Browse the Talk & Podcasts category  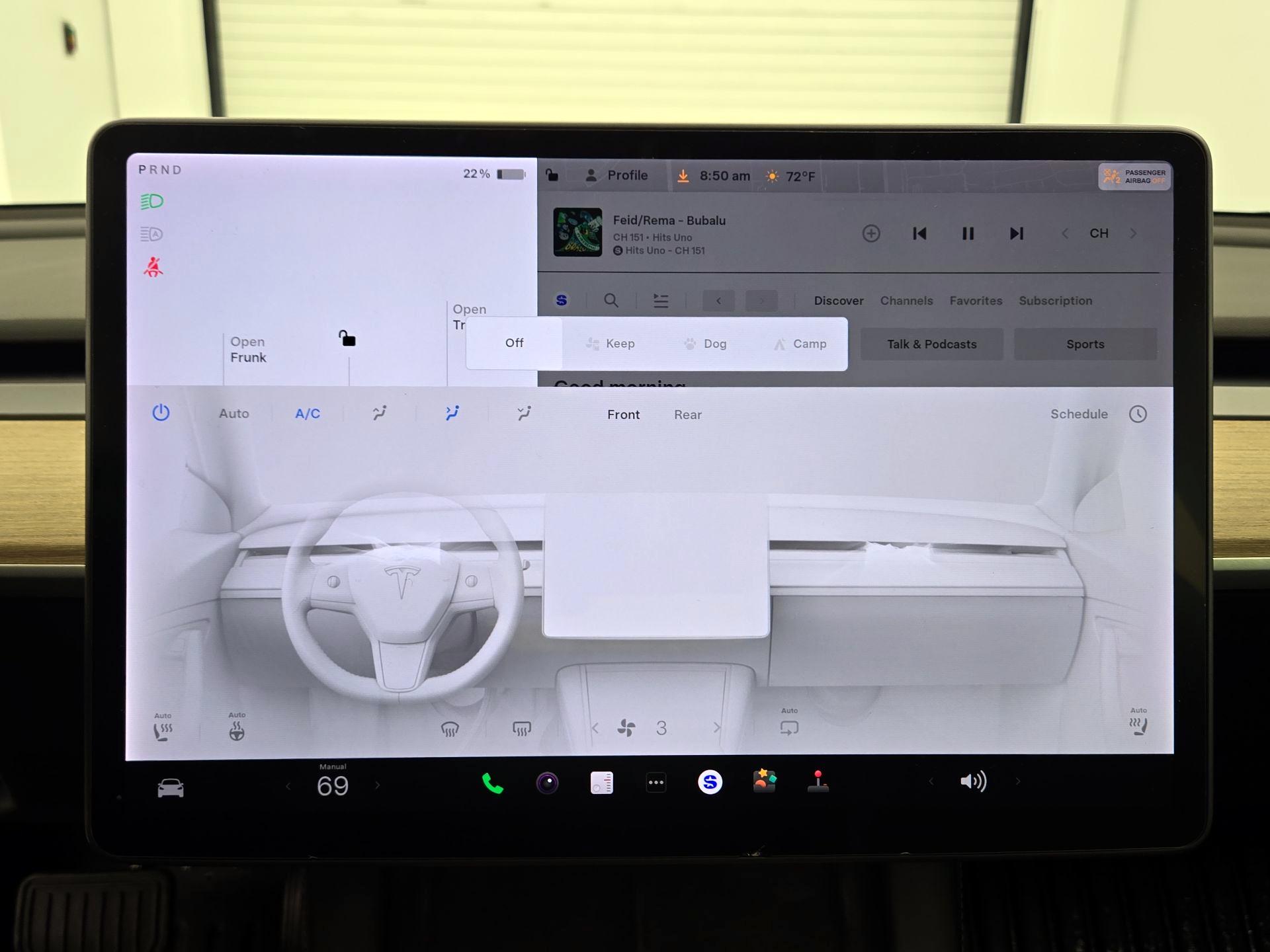tap(931, 344)
